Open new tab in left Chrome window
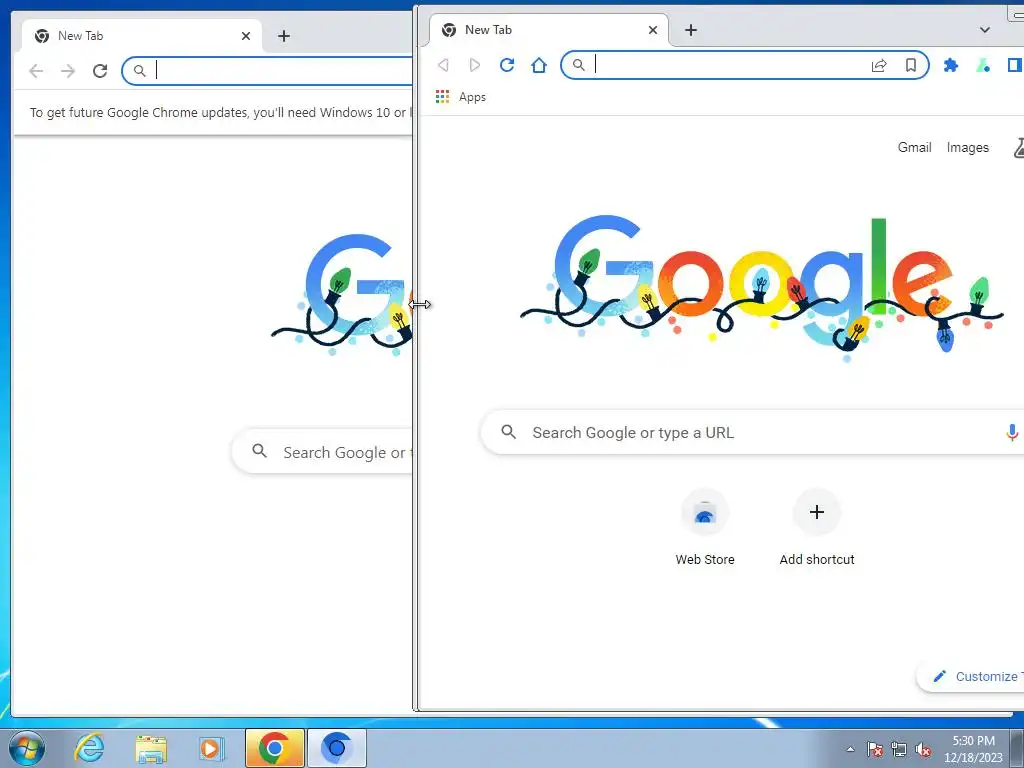Viewport: 1024px width, 768px height. (283, 36)
